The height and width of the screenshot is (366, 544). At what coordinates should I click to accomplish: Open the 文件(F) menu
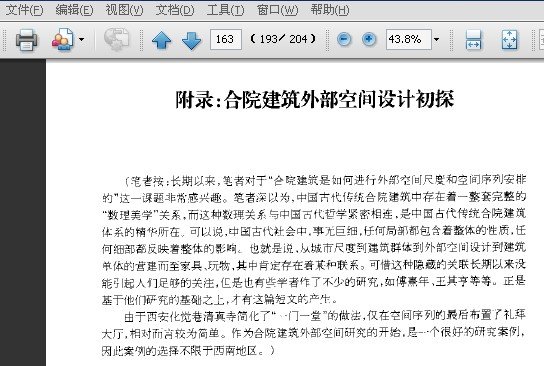point(24,10)
